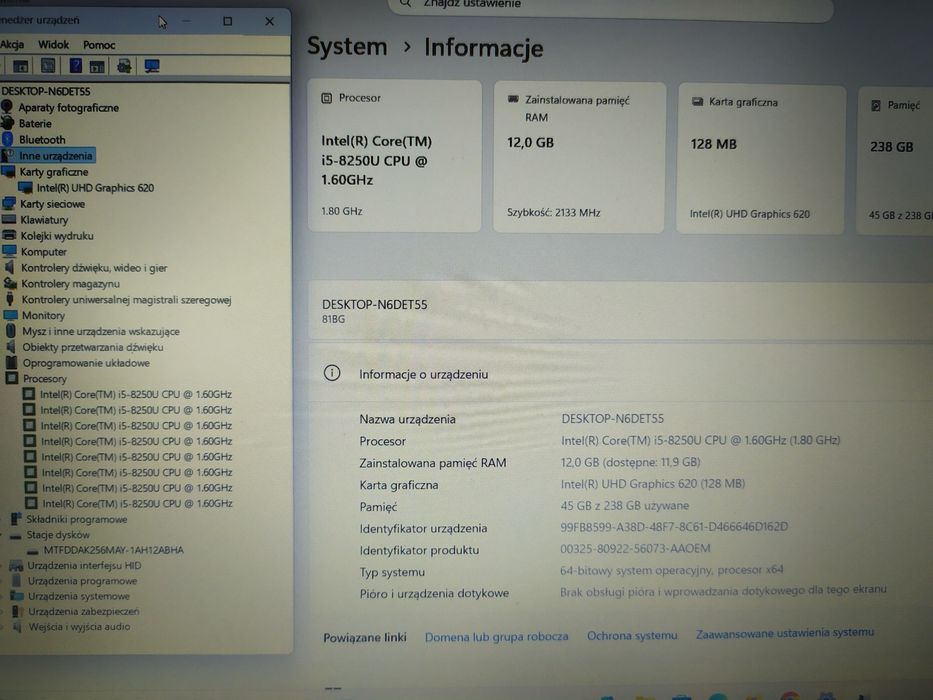Click the Procesor info card
This screenshot has width=933, height=700.
pos(395,156)
